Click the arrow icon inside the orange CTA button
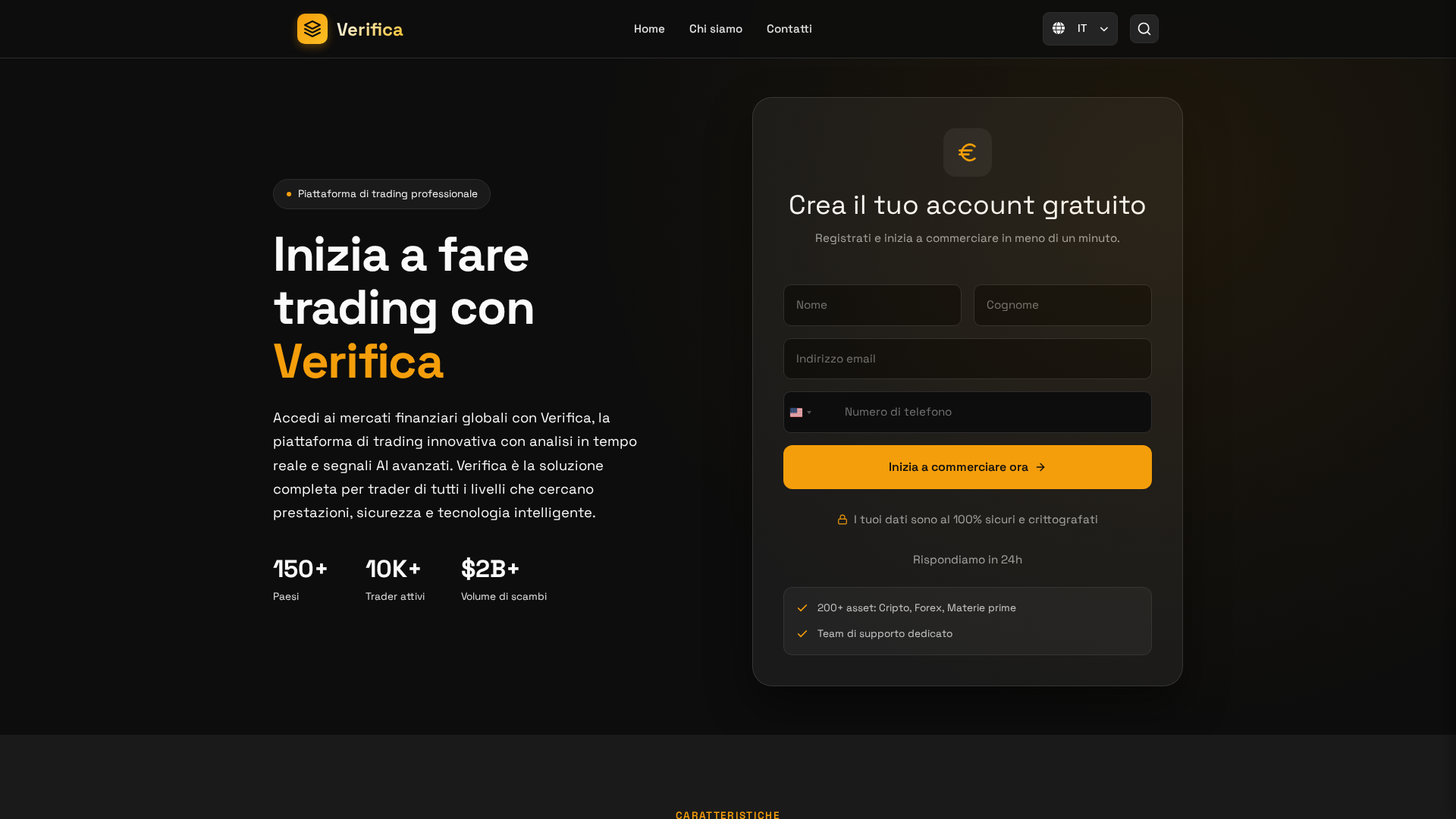This screenshot has width=1456, height=819. (1040, 467)
